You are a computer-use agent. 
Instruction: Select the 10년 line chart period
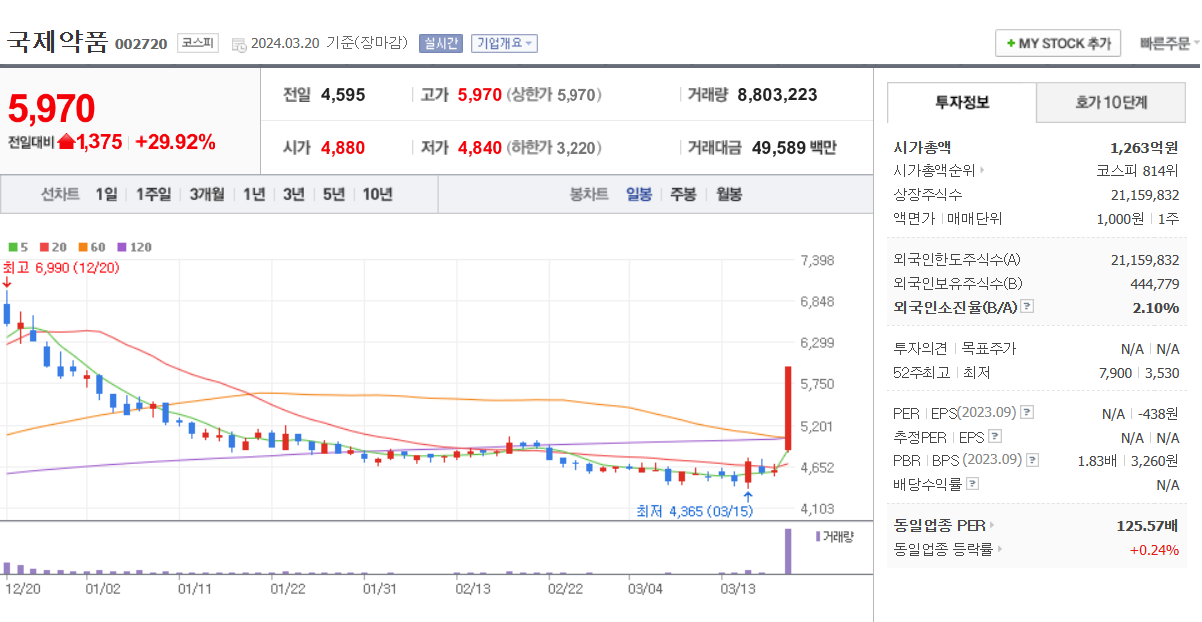click(377, 194)
